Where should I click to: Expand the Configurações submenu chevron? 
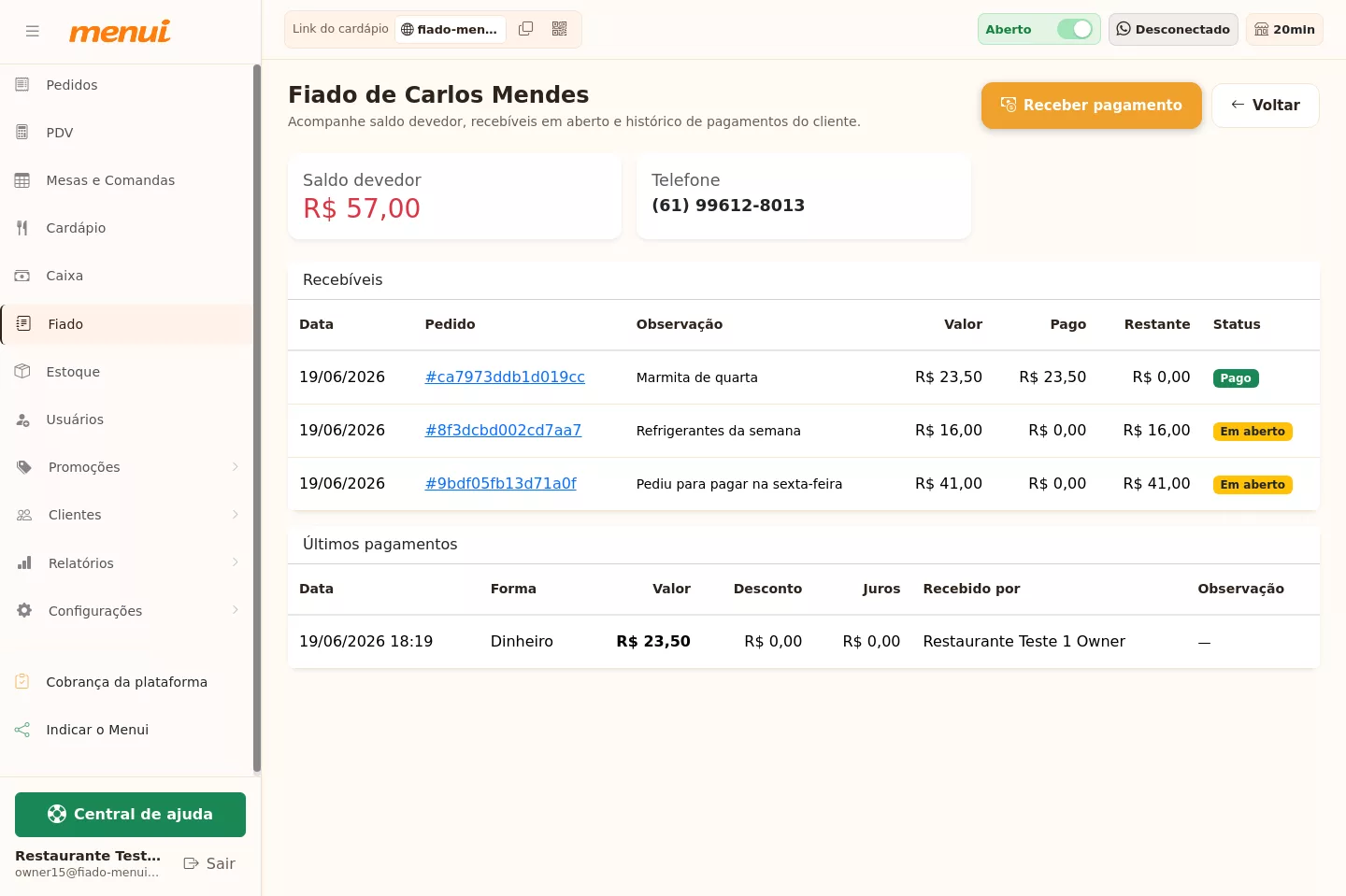(236, 610)
